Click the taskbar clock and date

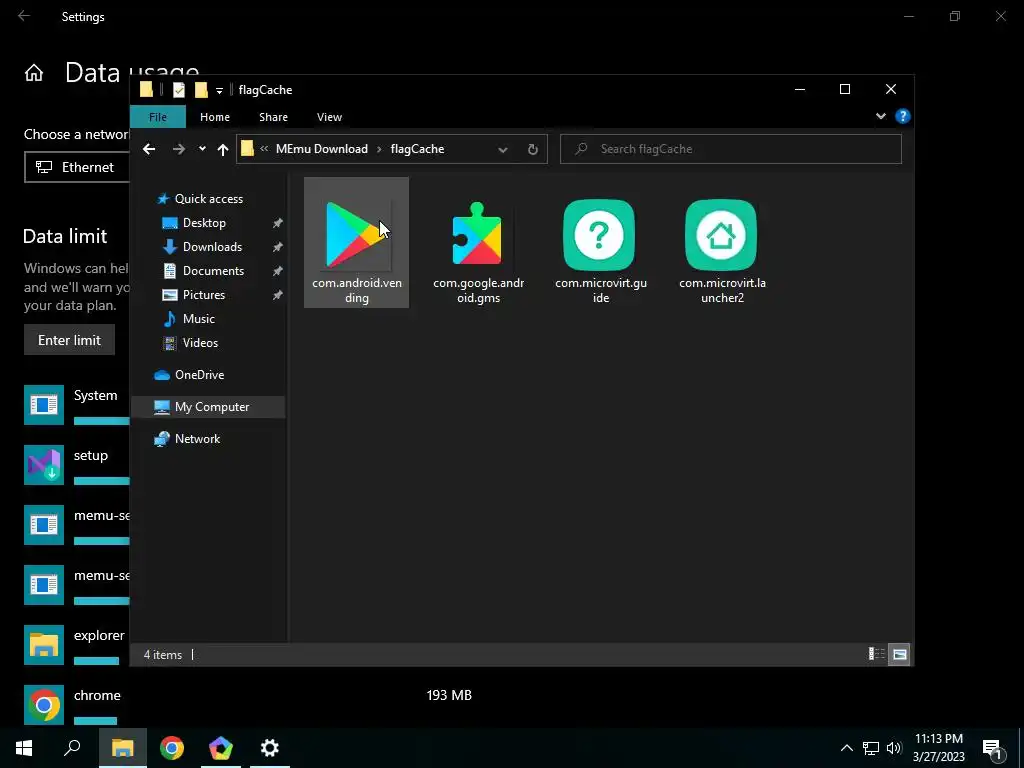click(x=938, y=748)
